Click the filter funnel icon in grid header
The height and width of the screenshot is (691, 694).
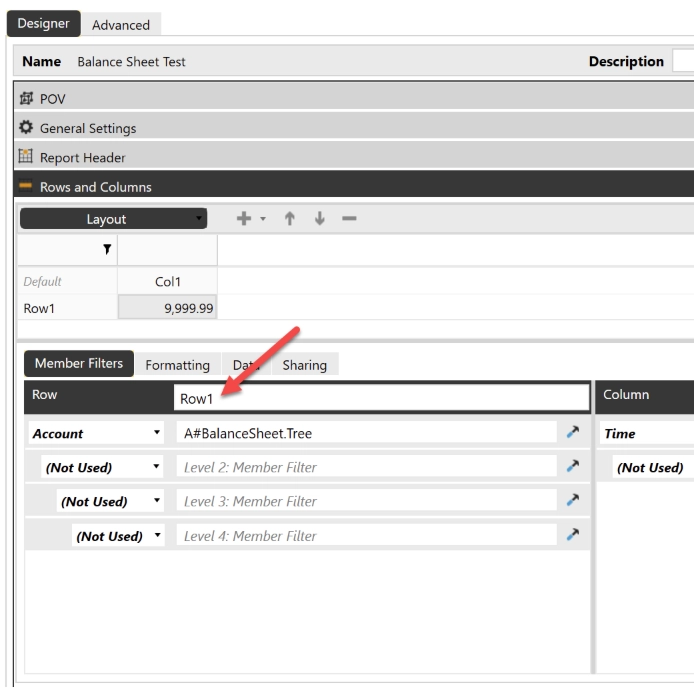107,249
